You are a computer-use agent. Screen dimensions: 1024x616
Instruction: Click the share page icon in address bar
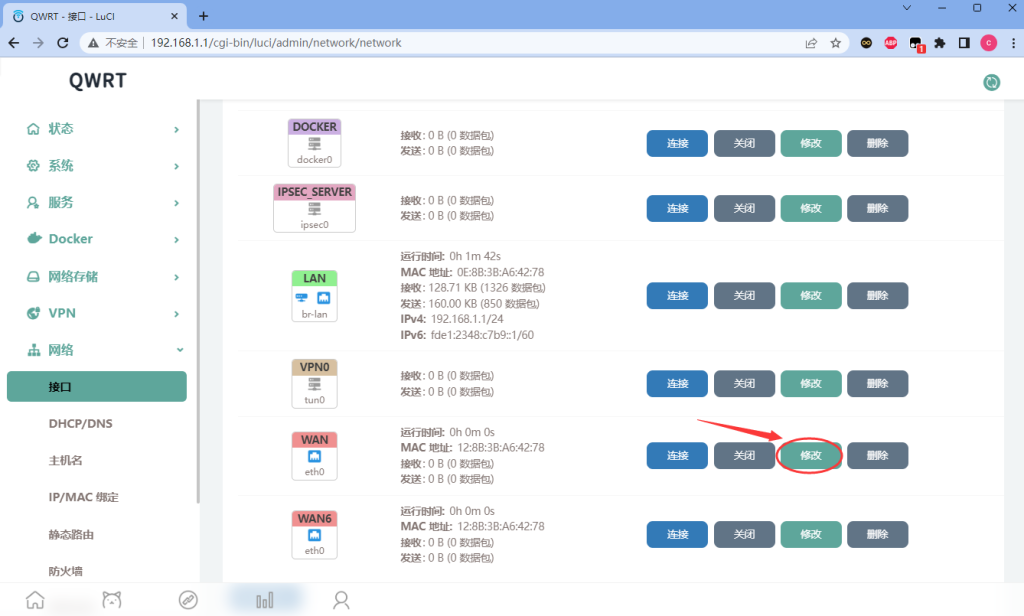[x=811, y=43]
